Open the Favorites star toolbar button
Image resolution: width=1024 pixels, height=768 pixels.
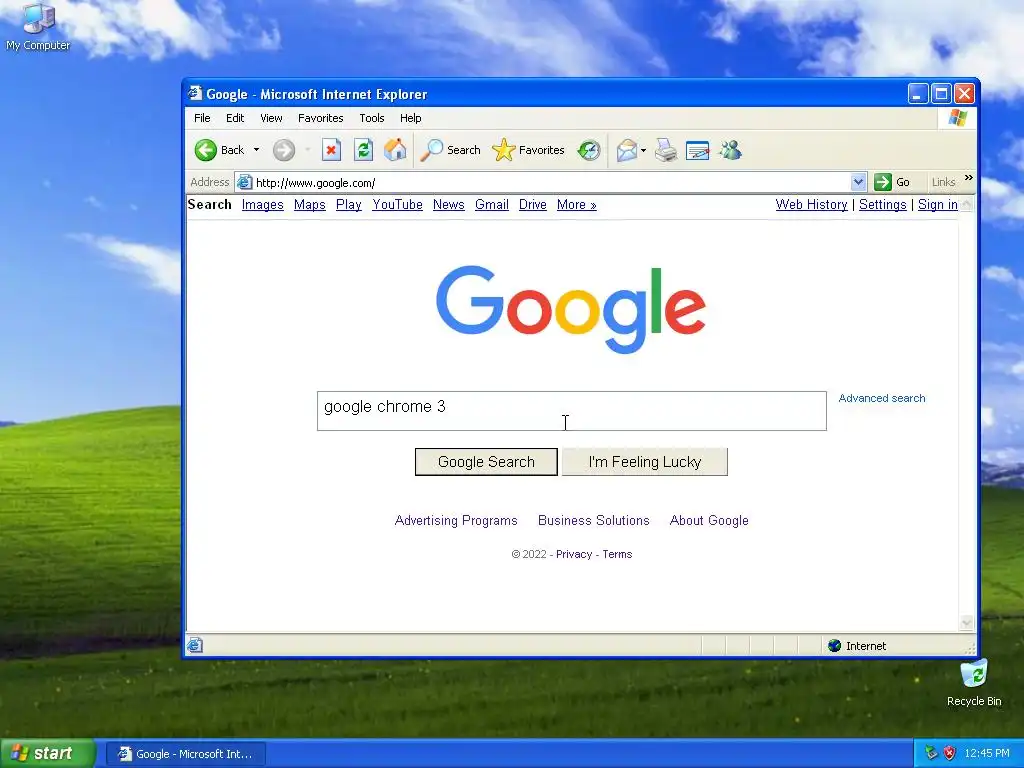[x=528, y=150]
